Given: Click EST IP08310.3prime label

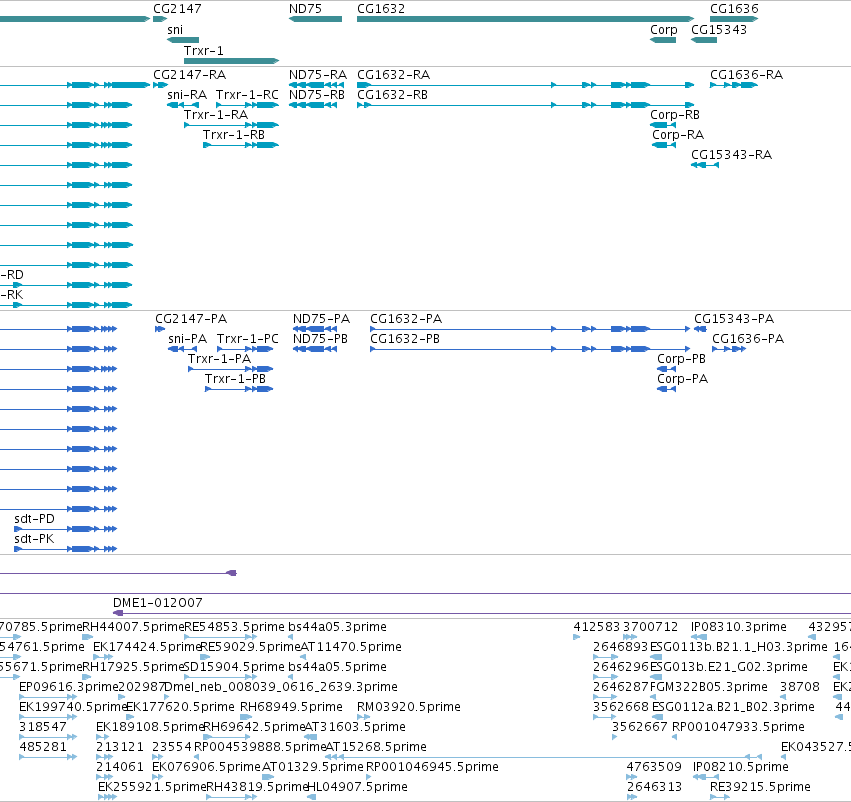Looking at the screenshot, I should (x=738, y=627).
